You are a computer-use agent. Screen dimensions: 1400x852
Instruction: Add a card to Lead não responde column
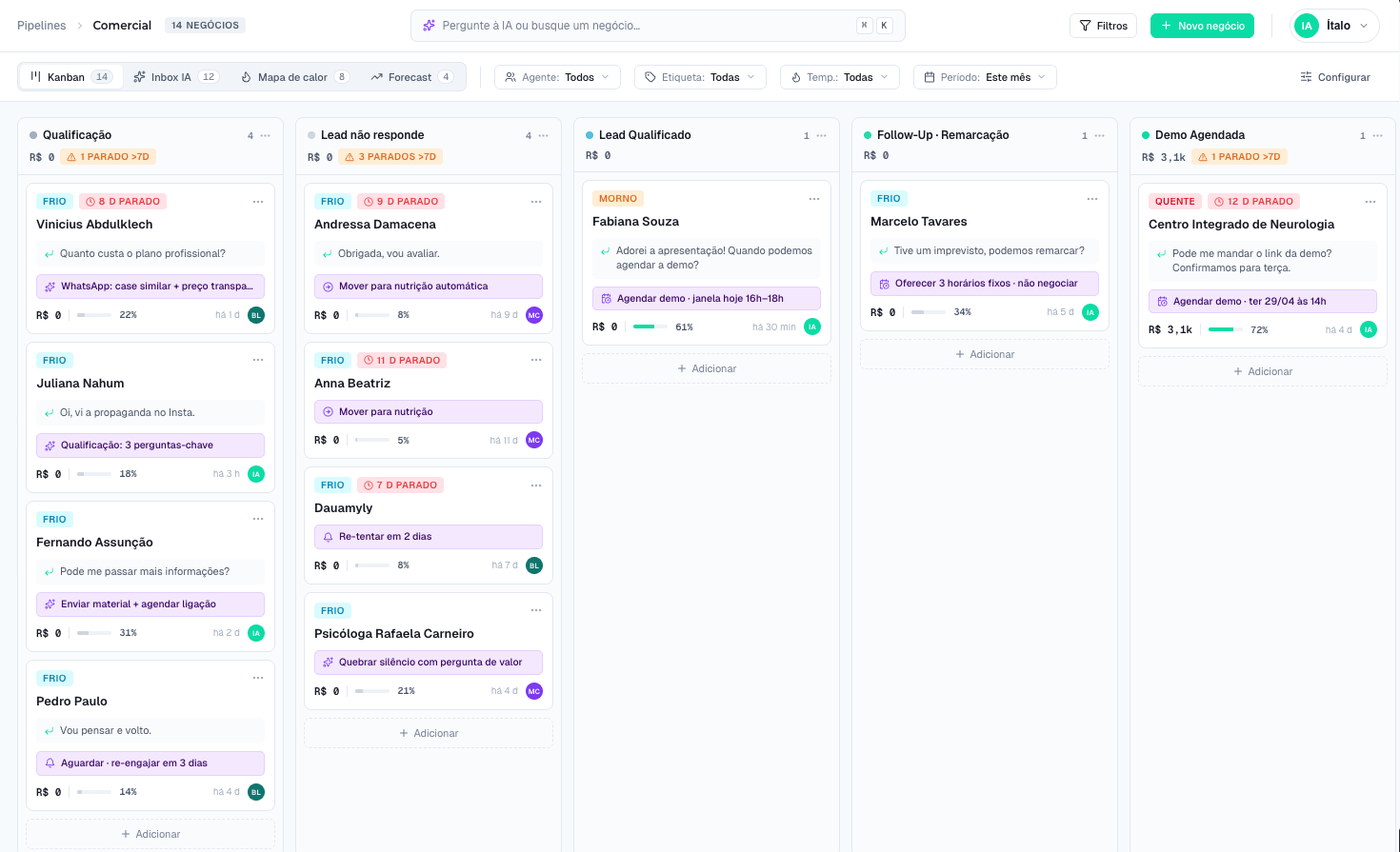point(429,733)
